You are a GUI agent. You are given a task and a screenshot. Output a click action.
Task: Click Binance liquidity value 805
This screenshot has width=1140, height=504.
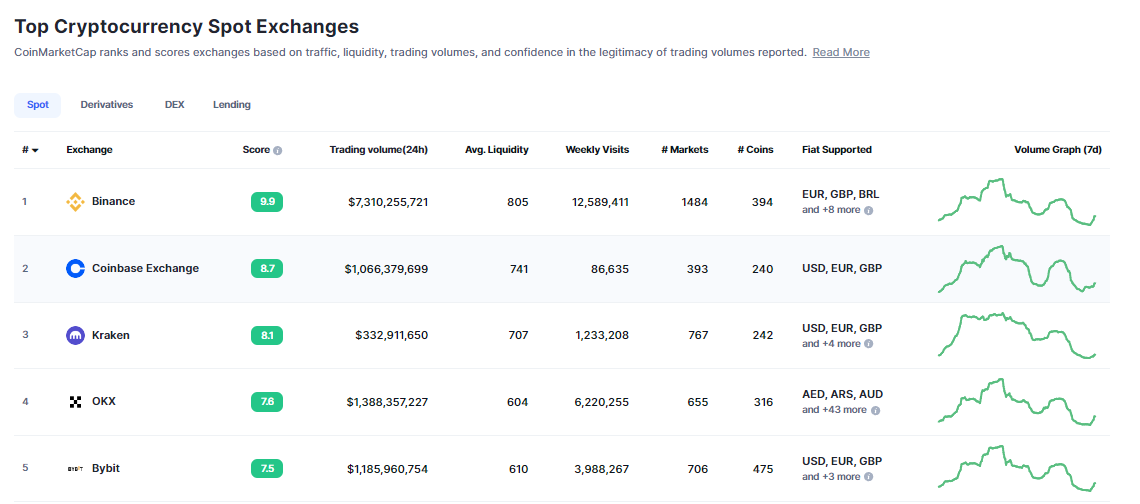tap(518, 201)
